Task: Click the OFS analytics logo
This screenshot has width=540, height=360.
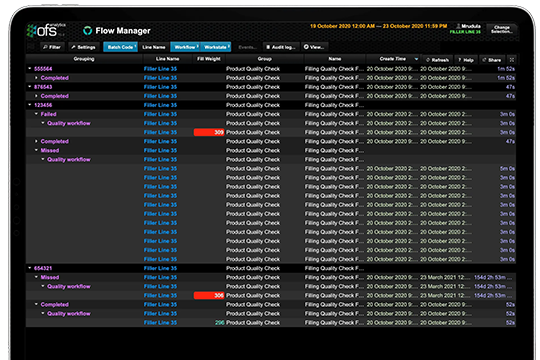Action: [x=46, y=30]
